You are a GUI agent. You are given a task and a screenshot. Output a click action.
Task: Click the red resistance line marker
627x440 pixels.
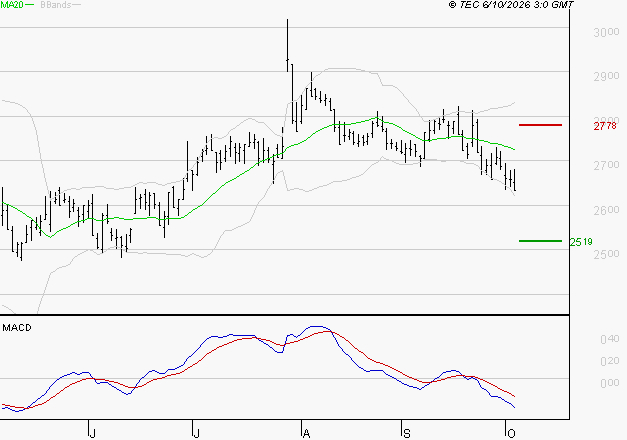pyautogui.click(x=540, y=125)
